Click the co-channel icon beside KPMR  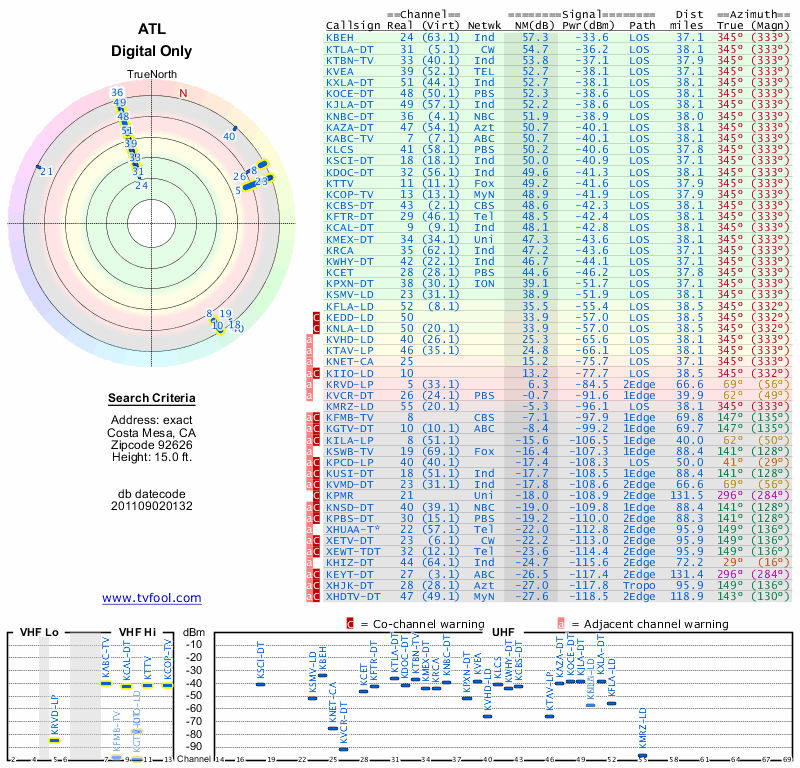tap(317, 496)
